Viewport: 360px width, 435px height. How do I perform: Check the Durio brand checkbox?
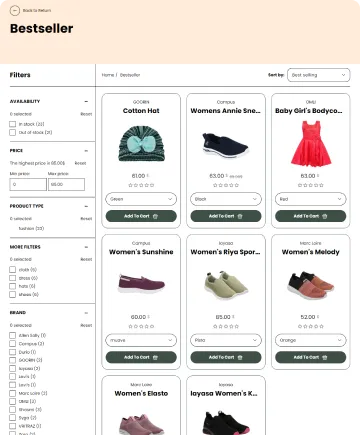coord(13,352)
